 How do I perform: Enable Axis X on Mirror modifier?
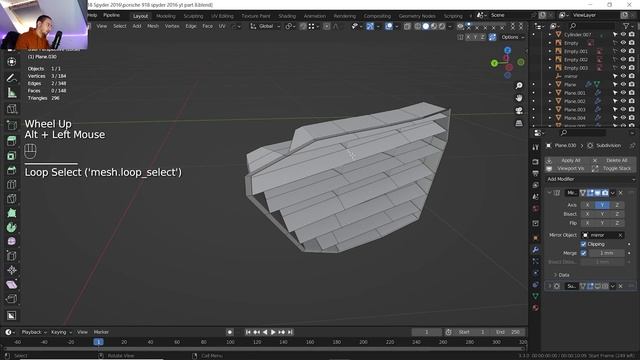pyautogui.click(x=587, y=205)
